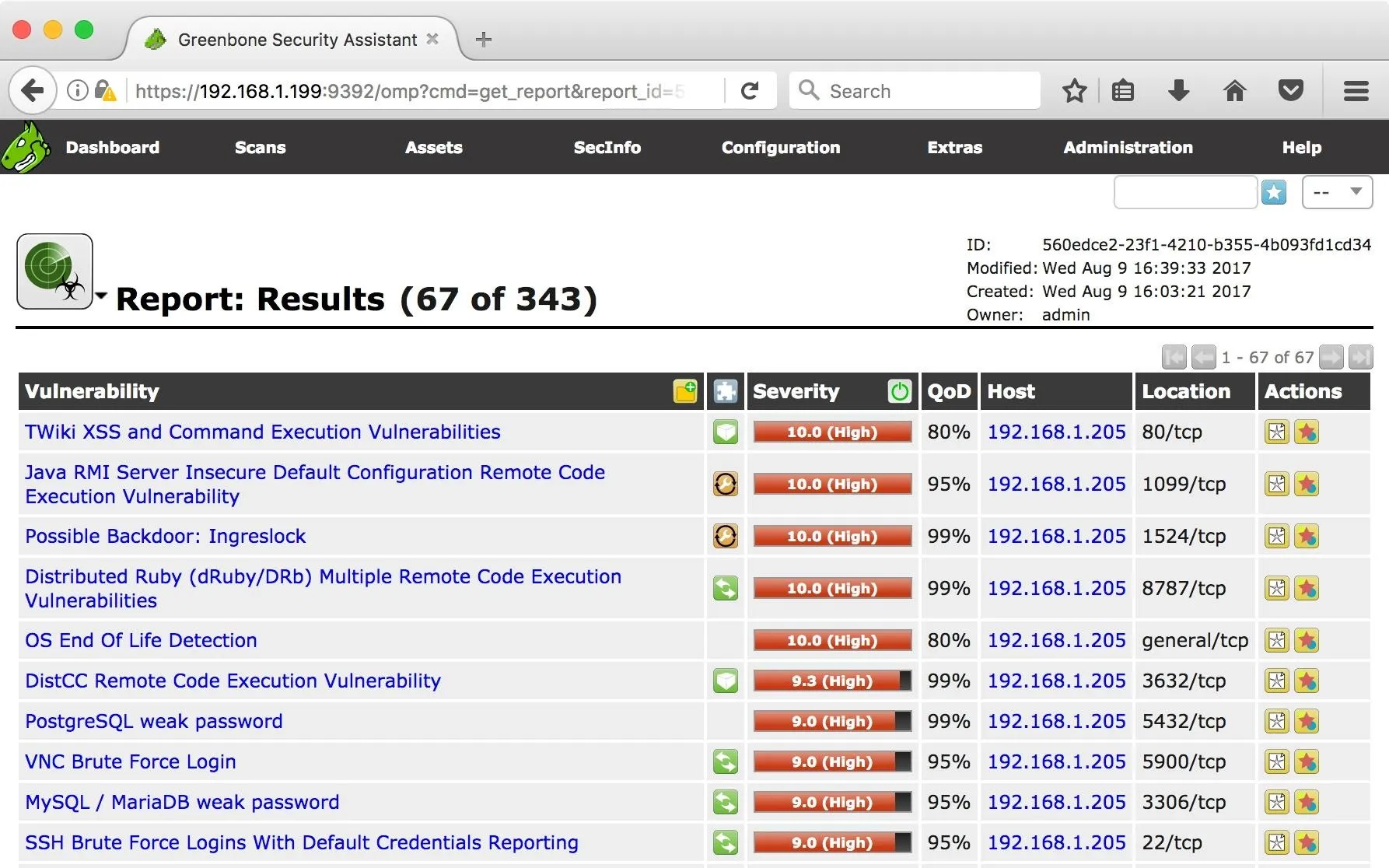Open MySQL / MariaDB weak password link
1389x868 pixels.
[182, 802]
